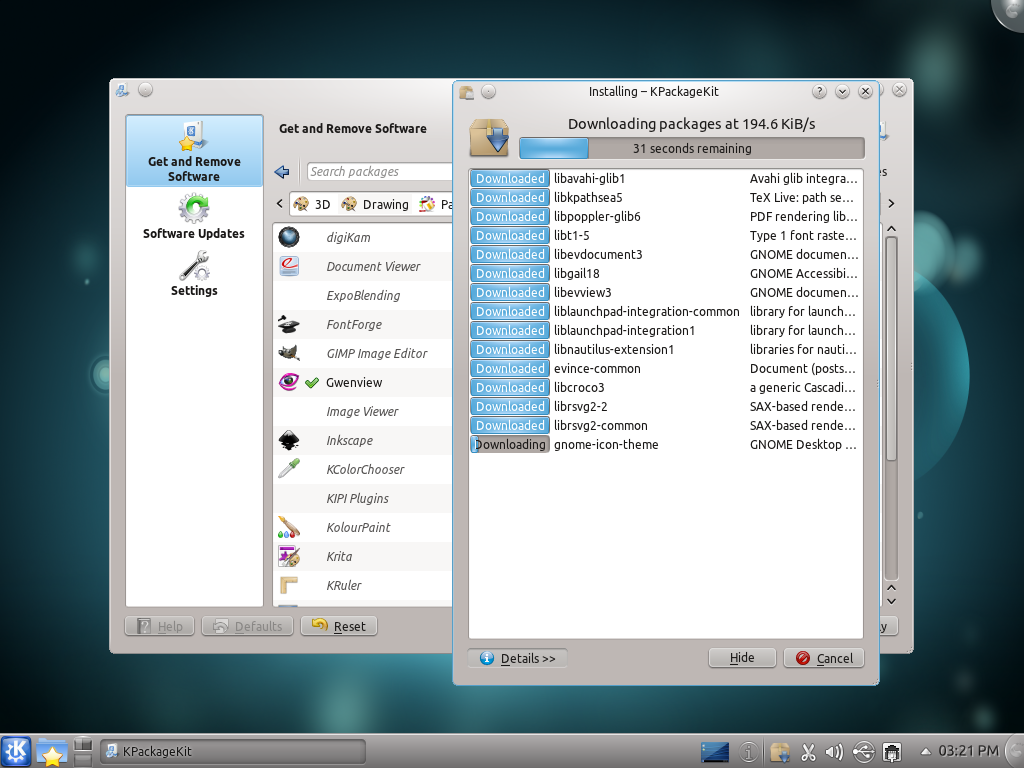Image resolution: width=1024 pixels, height=768 pixels.
Task: Select the KIPI Plugins list entry
Action: (362, 498)
